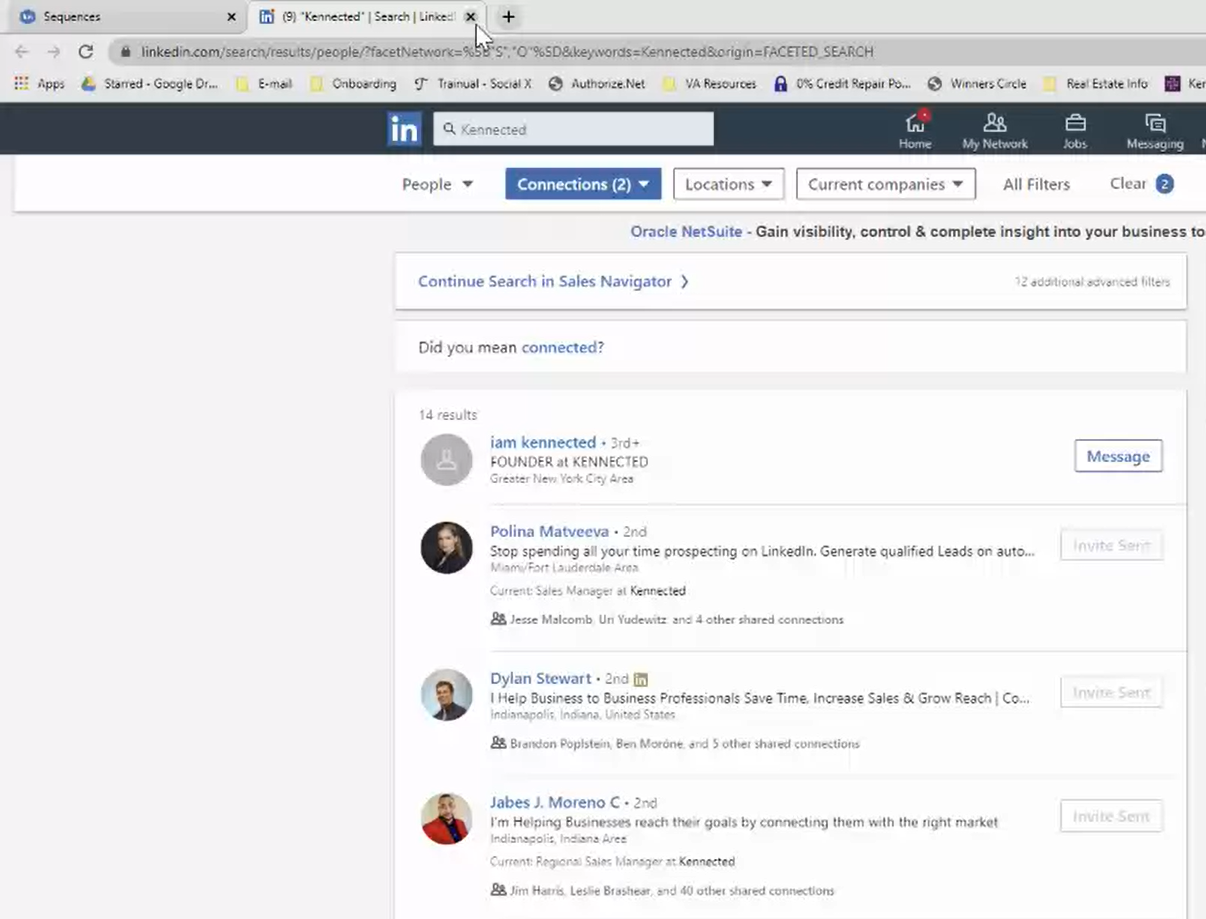Click the LinkedIn logo icon
This screenshot has width=1206, height=919.
click(404, 129)
